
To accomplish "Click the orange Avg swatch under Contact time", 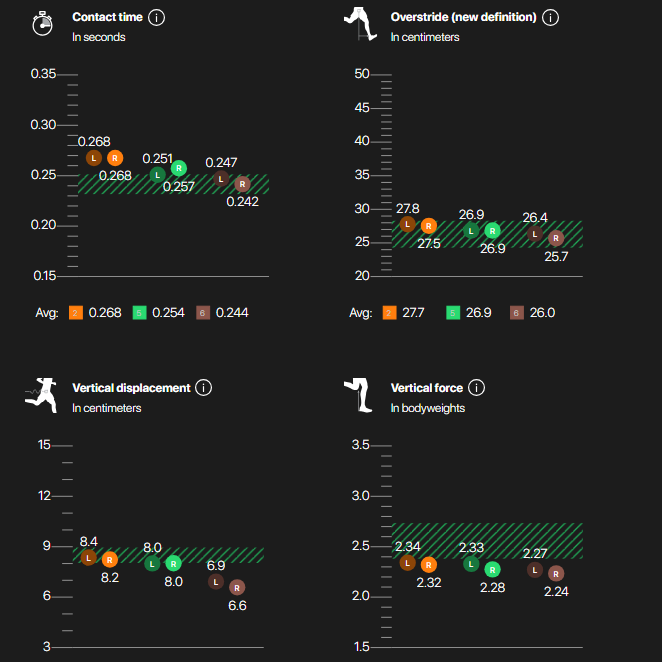I will click(75, 313).
